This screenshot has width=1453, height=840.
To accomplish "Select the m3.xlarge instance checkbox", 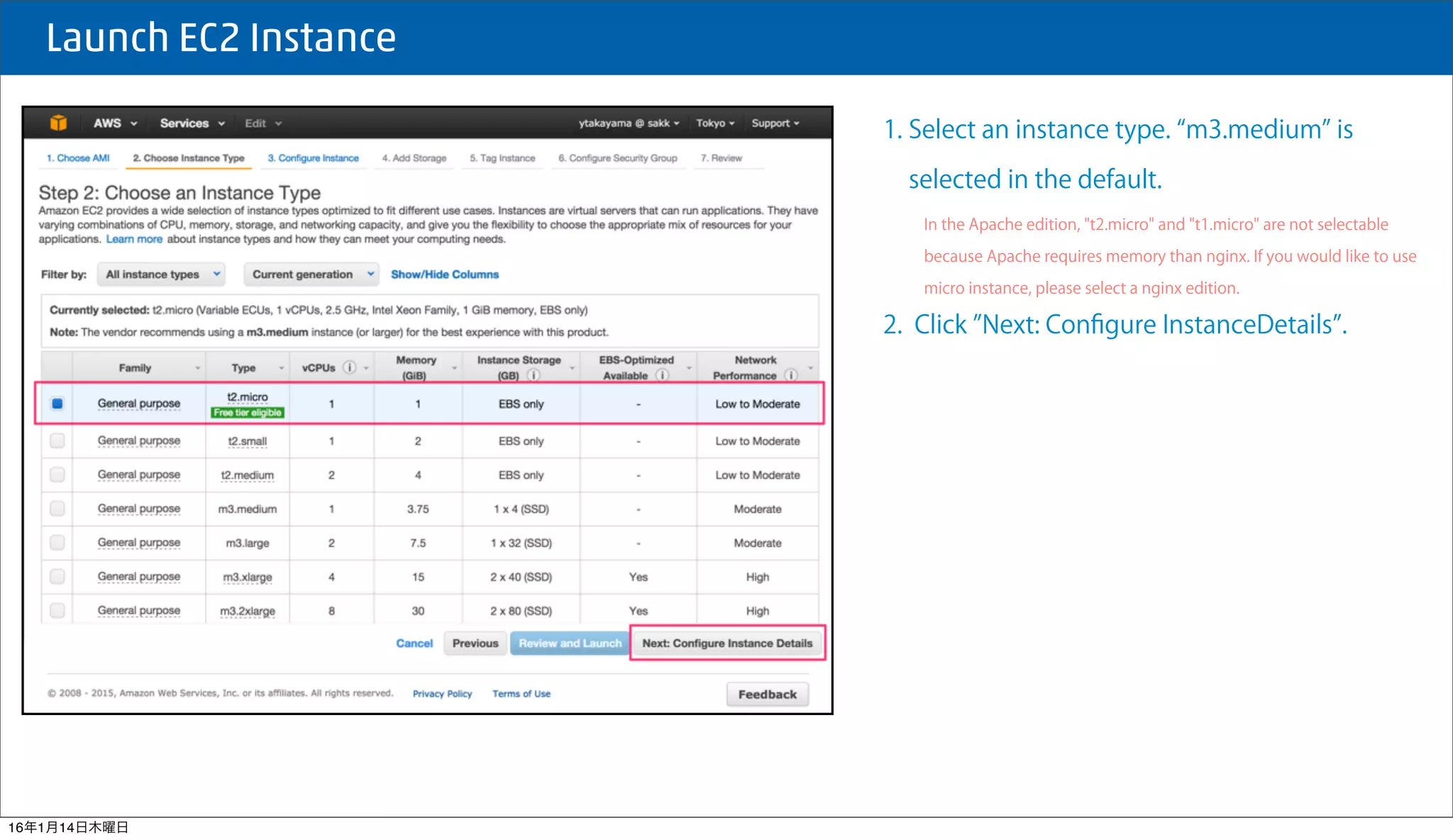I will pos(57,577).
